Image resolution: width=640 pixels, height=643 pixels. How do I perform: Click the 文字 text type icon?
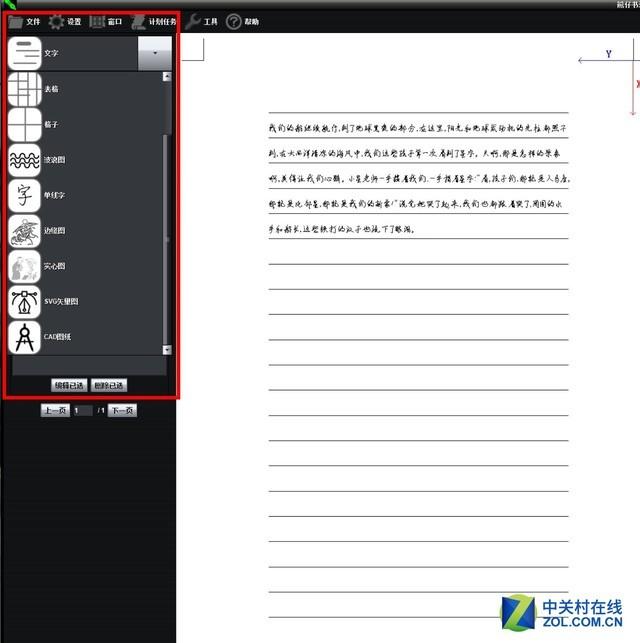point(24,53)
